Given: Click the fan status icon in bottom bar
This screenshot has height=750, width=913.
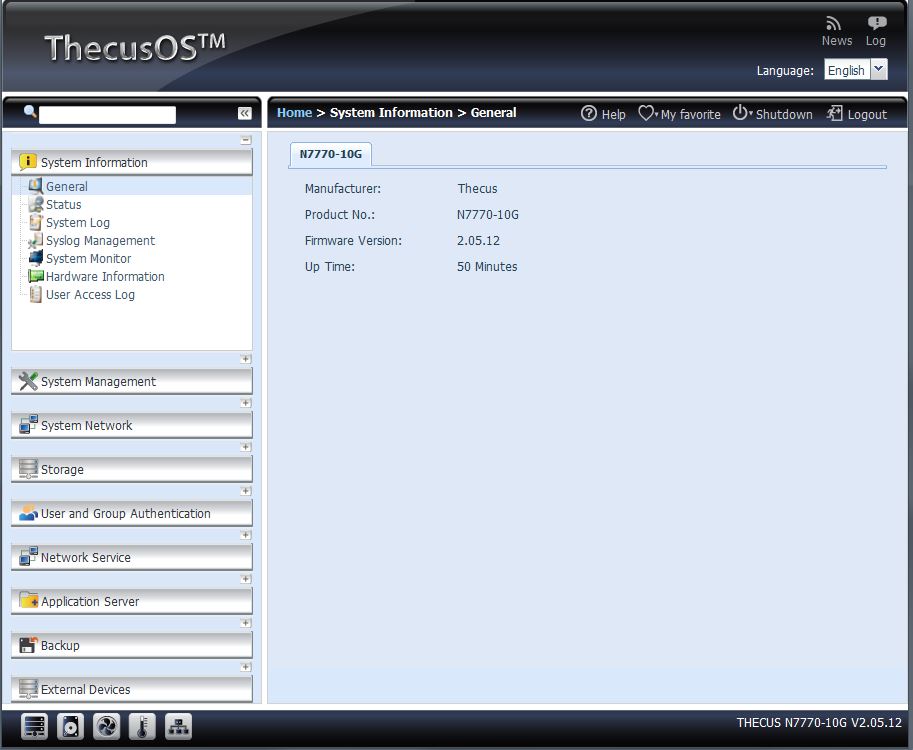Looking at the screenshot, I should [107, 726].
